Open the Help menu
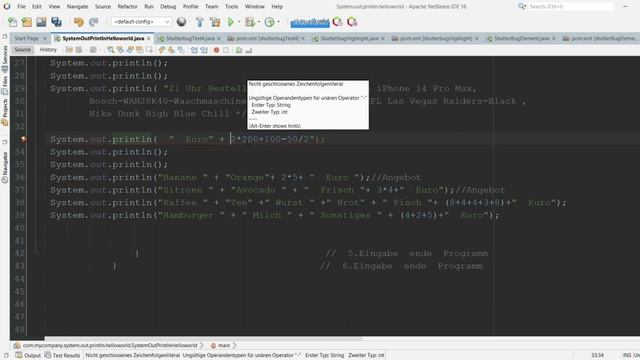The height and width of the screenshot is (360, 640). 277,7
